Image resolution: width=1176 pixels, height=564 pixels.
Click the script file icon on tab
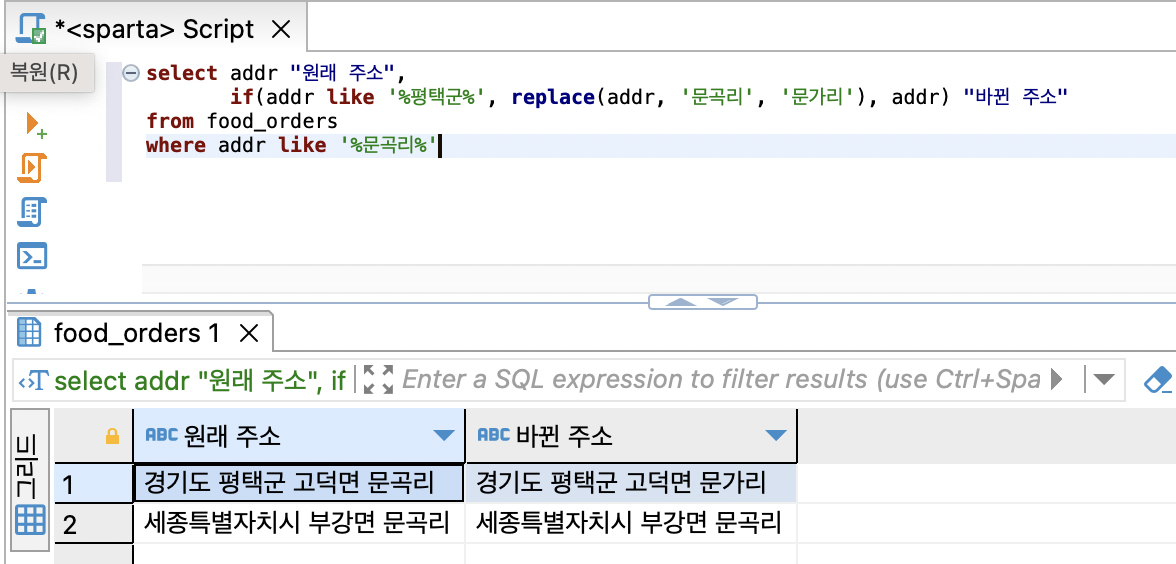pyautogui.click(x=32, y=30)
